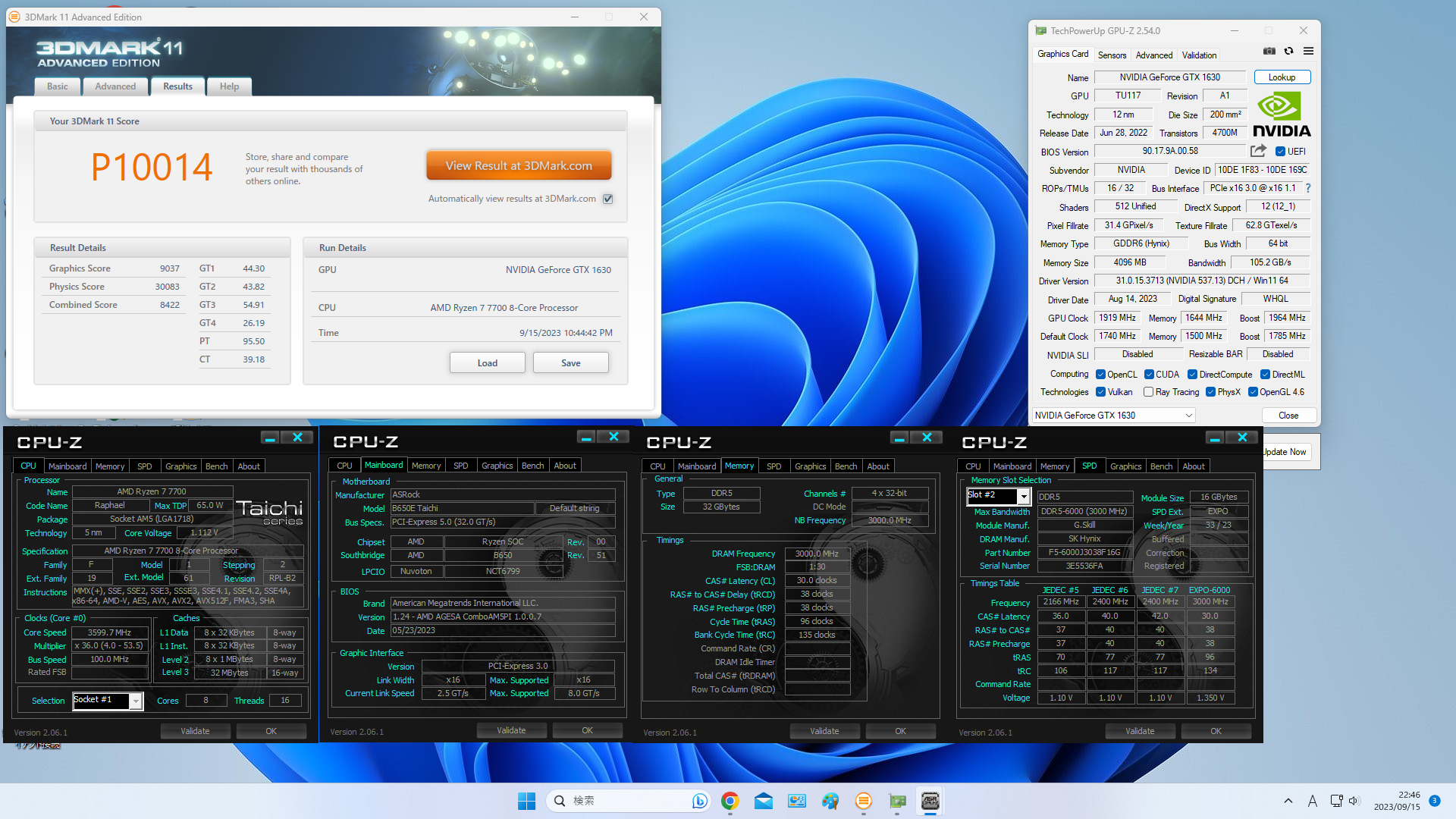Toggle the Ray Tracing checkbox
The image size is (1456, 819).
[x=1148, y=392]
